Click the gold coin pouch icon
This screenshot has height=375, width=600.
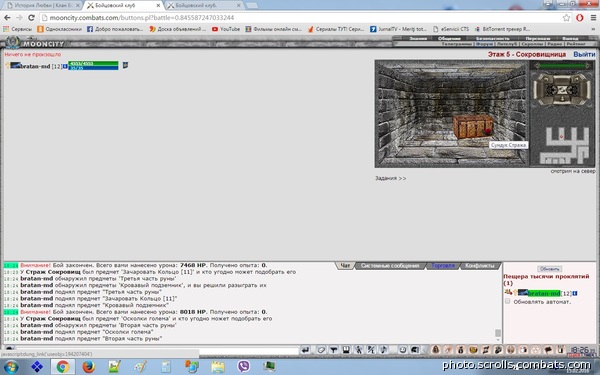coord(460,350)
